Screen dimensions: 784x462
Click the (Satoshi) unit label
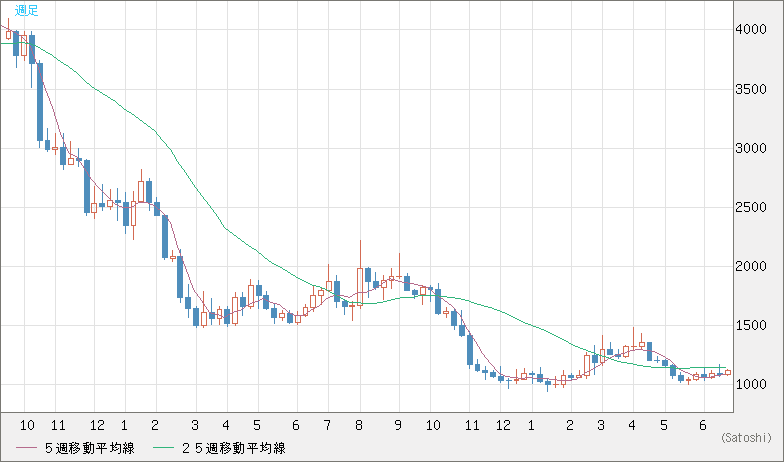tap(746, 438)
